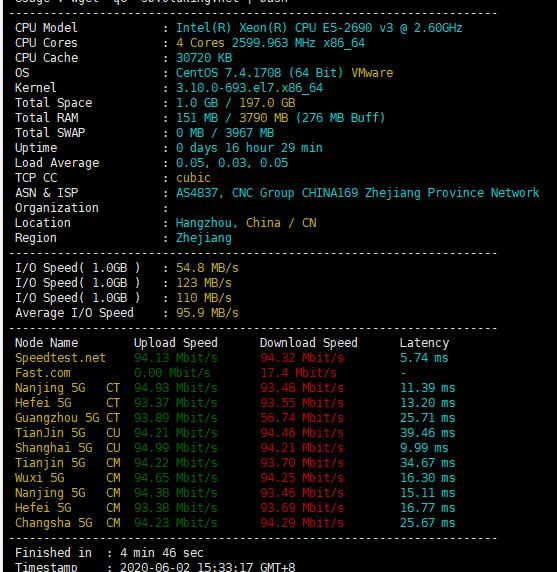Click Uptime value 0 days 16 hour 29 min

pyautogui.click(x=250, y=148)
